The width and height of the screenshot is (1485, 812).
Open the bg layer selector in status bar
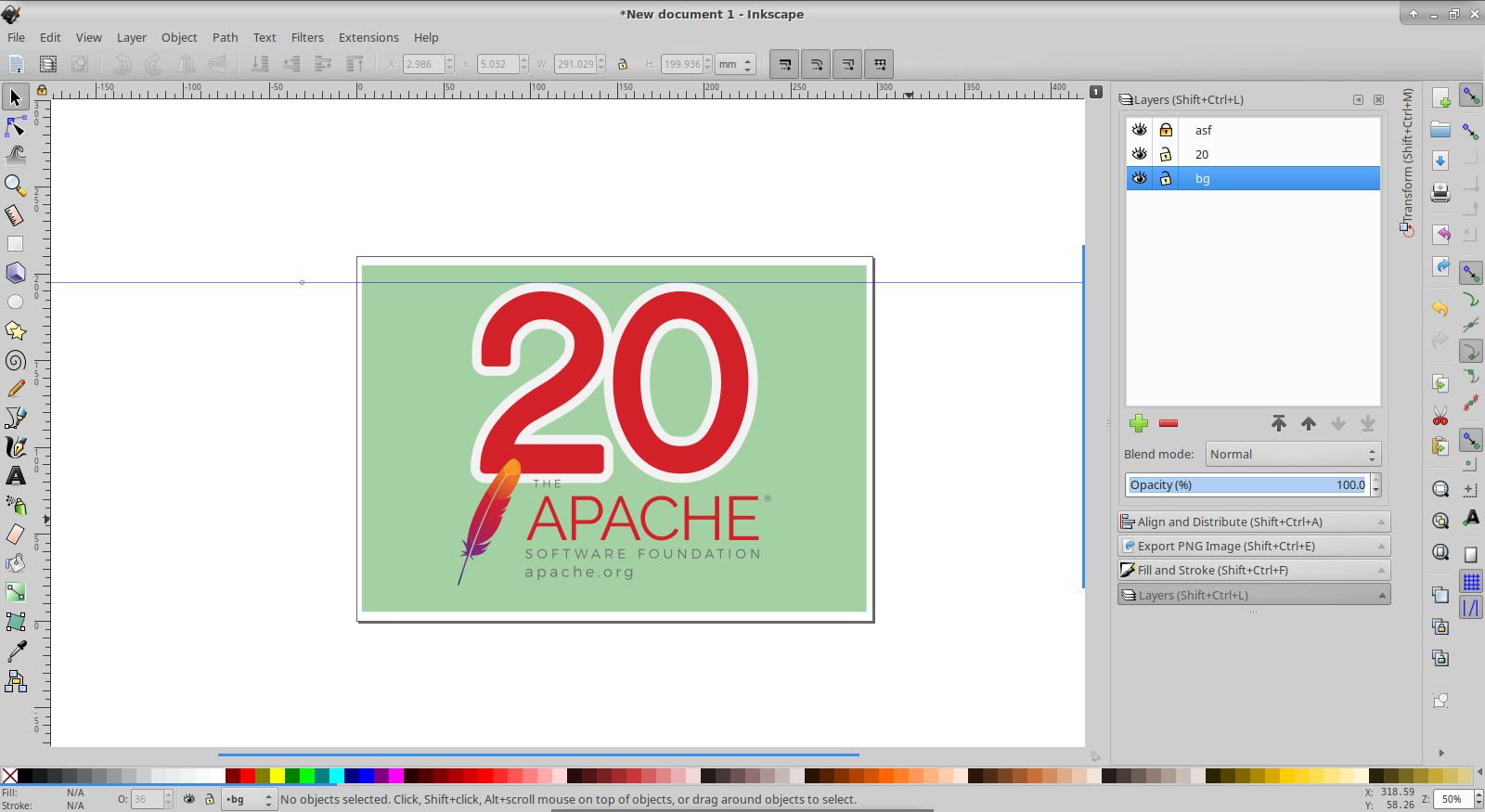248,799
